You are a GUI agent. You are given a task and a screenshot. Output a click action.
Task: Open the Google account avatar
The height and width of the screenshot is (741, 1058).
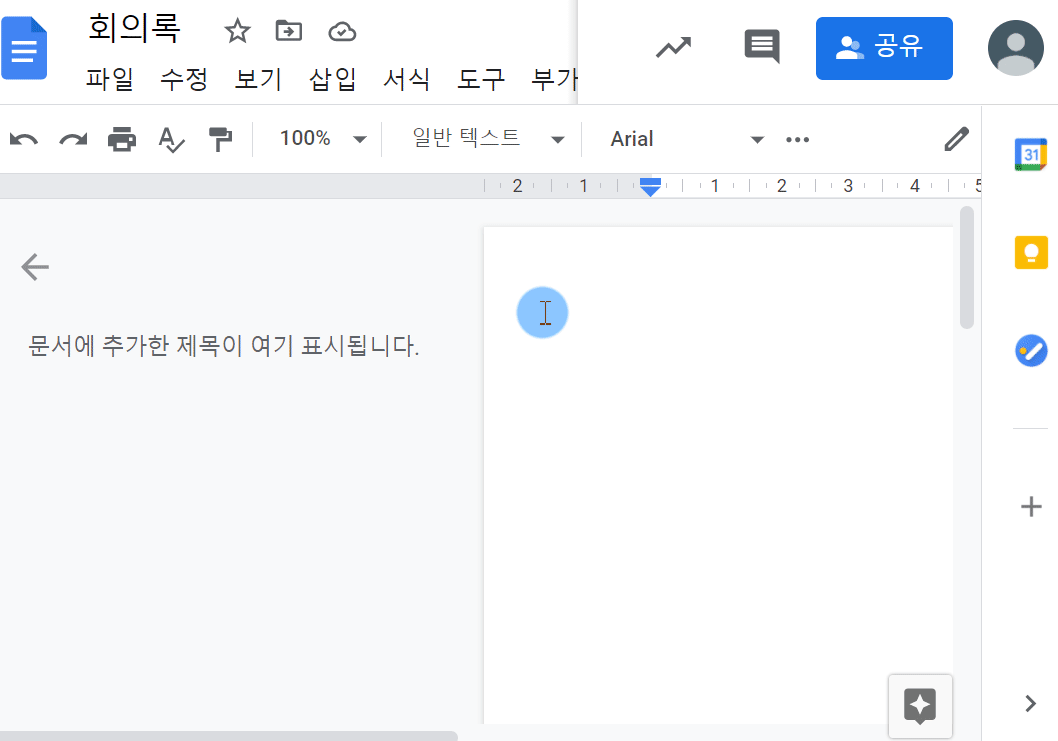tap(1015, 48)
